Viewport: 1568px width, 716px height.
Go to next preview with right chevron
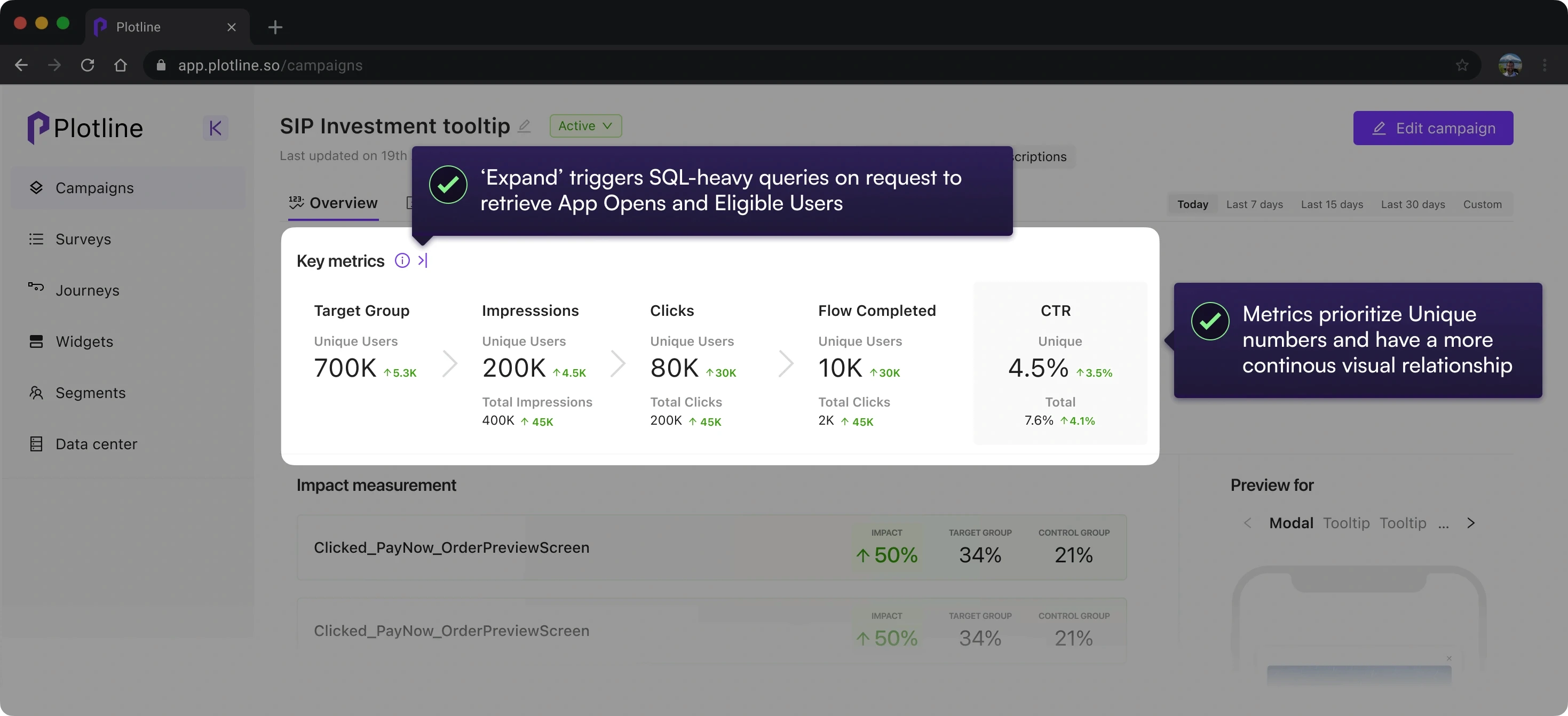1471,523
